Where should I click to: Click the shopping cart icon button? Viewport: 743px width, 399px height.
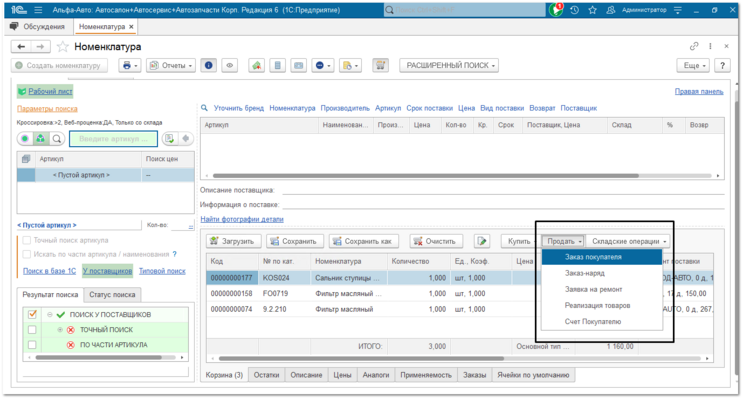[x=380, y=65]
